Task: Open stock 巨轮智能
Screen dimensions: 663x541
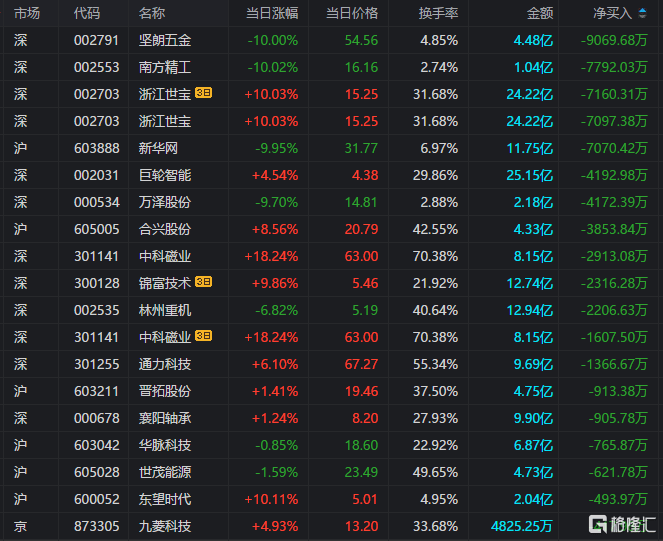Action: point(165,176)
